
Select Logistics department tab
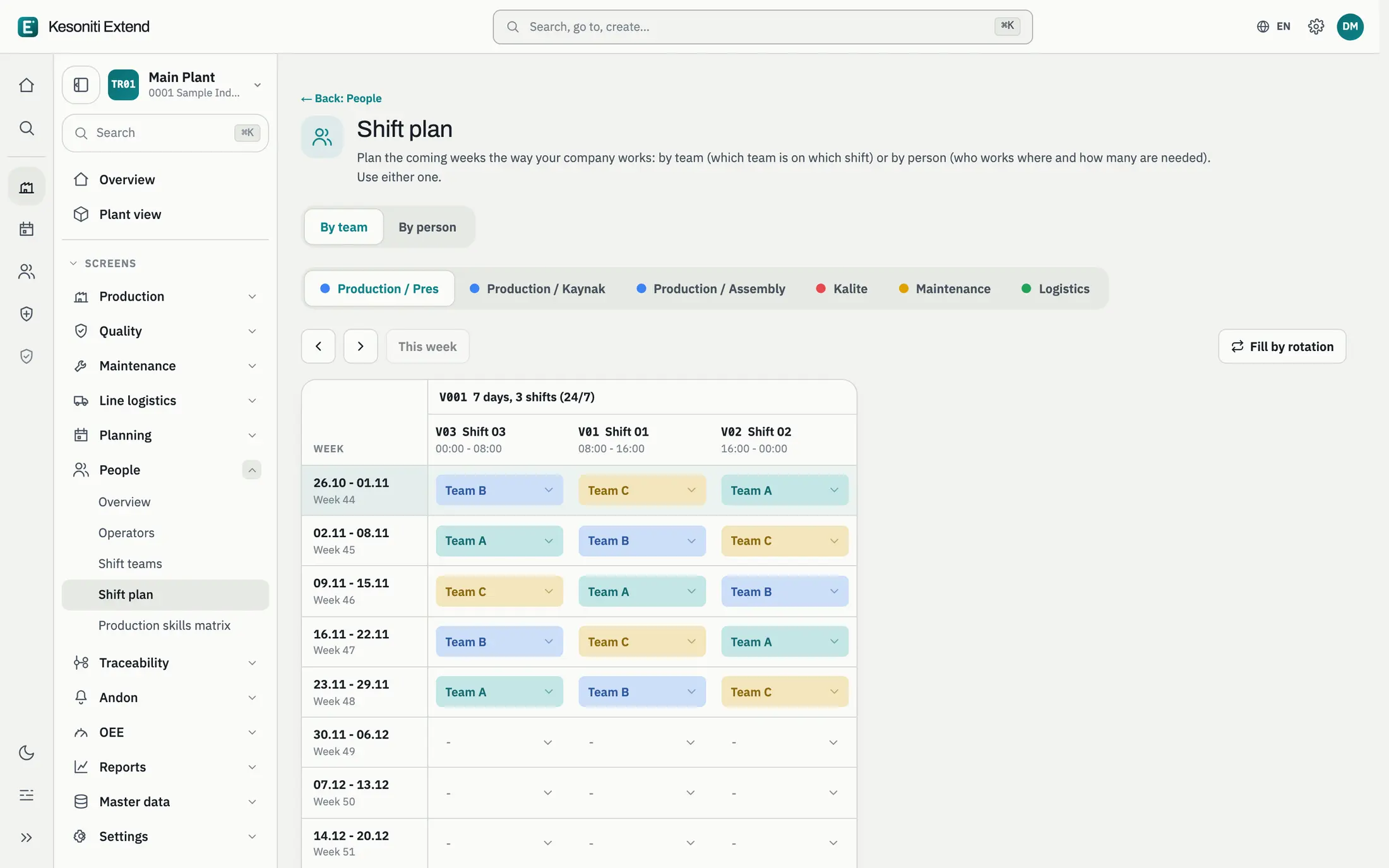click(x=1056, y=289)
